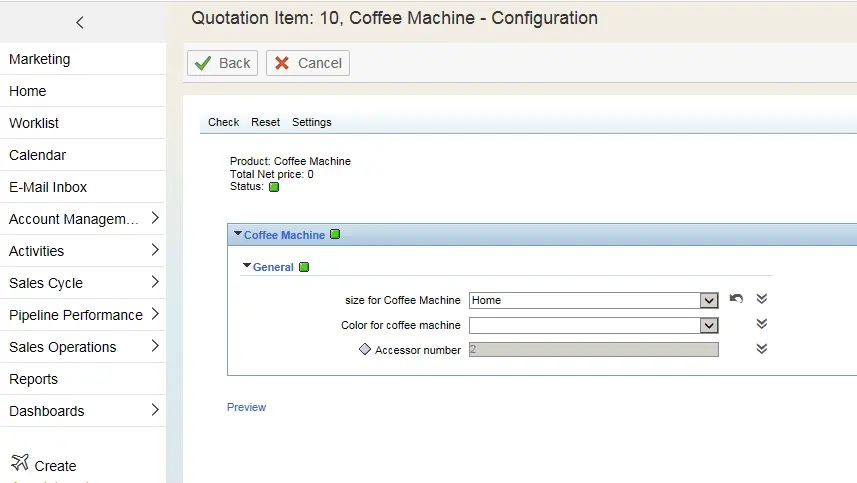This screenshot has width=857, height=483.
Task: Click the Accessor number input field
Action: tap(593, 350)
